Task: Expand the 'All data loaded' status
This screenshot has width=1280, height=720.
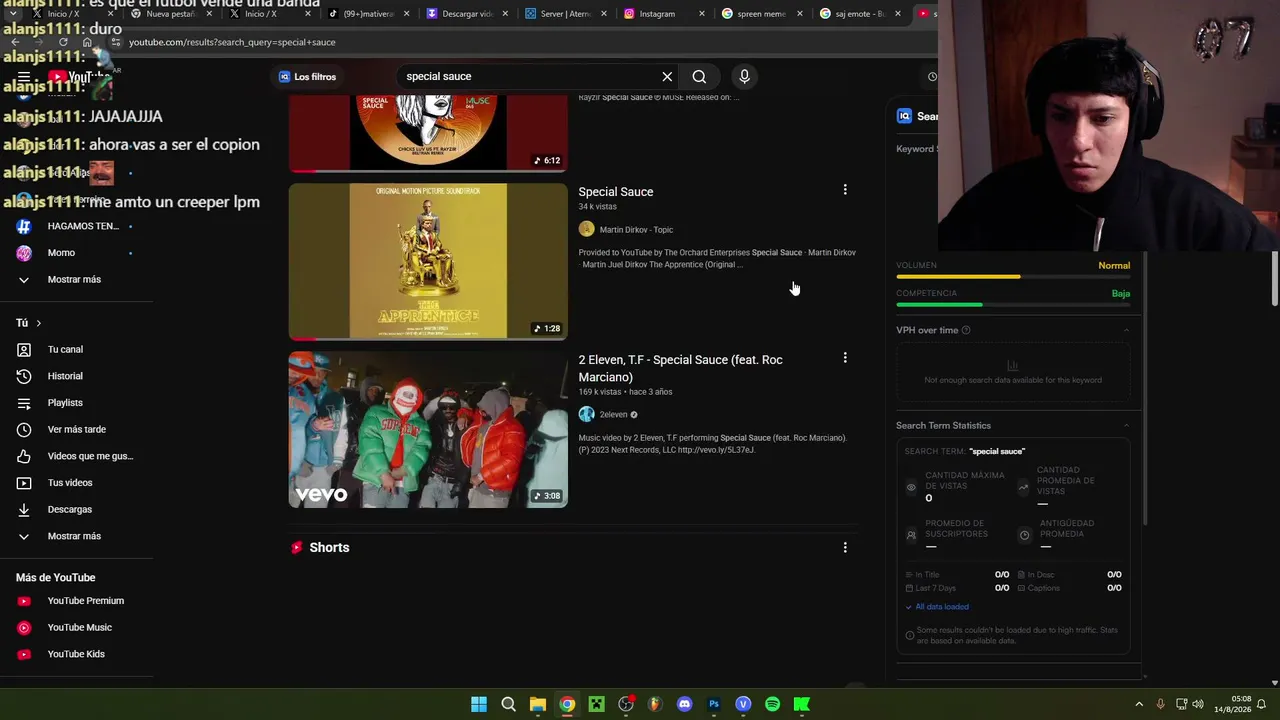Action: point(937,607)
